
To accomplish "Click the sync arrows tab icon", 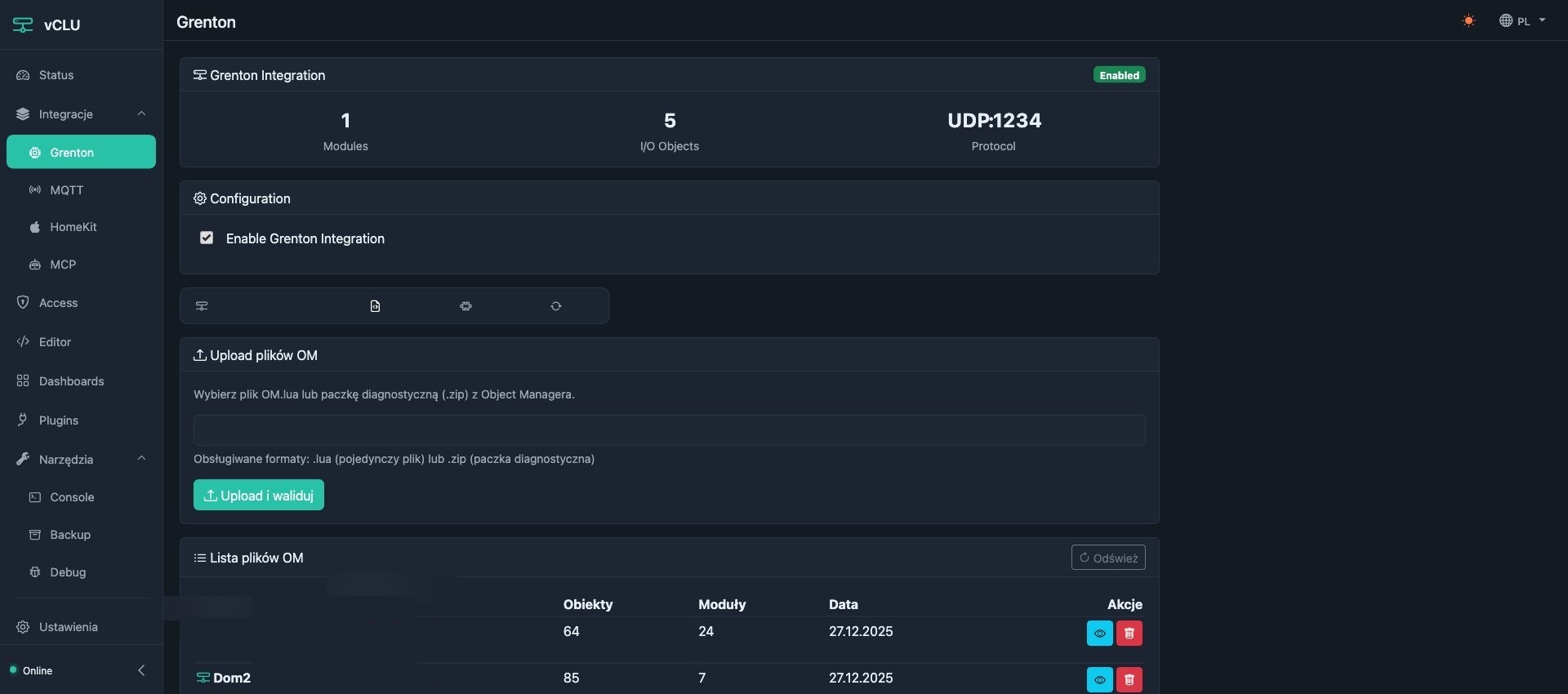I will coord(555,306).
